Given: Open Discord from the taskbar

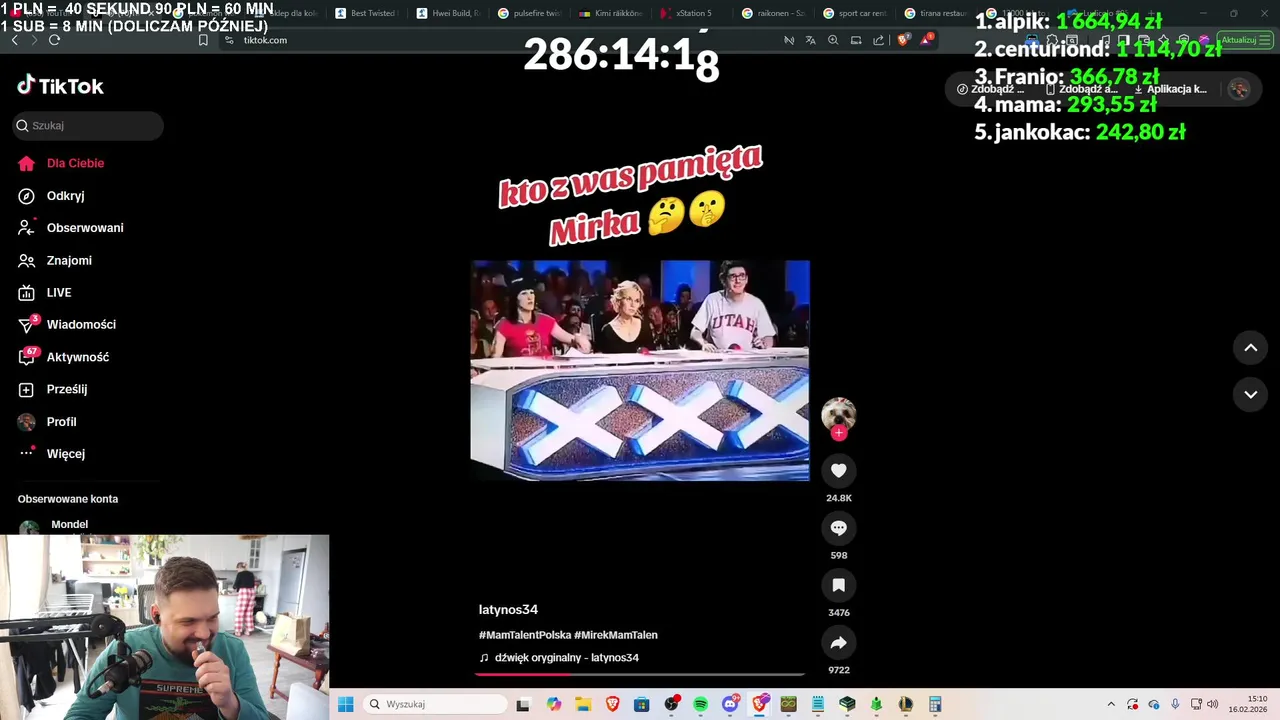Looking at the screenshot, I should click(x=730, y=704).
